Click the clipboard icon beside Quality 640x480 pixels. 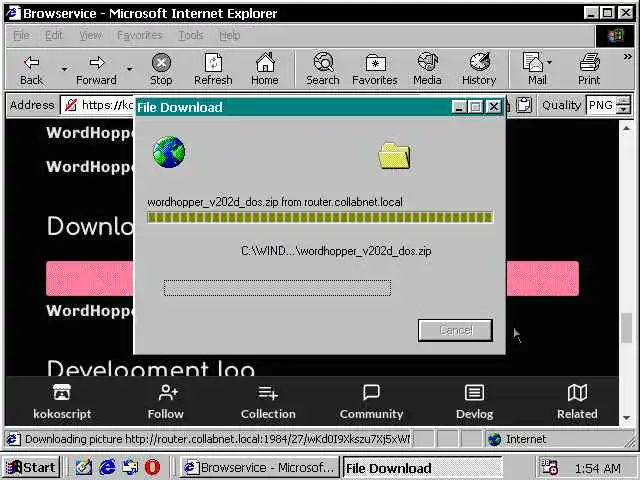[x=524, y=105]
